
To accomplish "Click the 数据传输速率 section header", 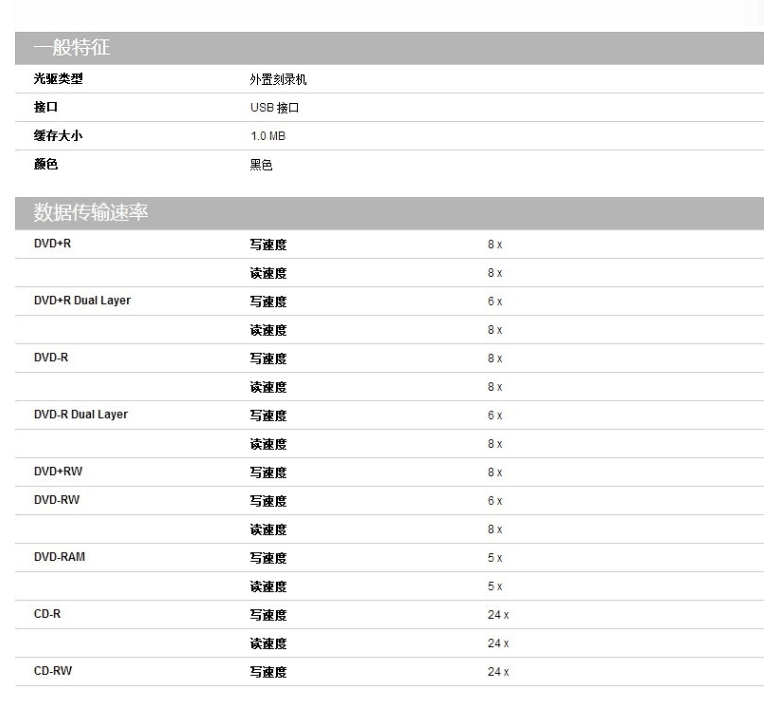I will [x=92, y=213].
